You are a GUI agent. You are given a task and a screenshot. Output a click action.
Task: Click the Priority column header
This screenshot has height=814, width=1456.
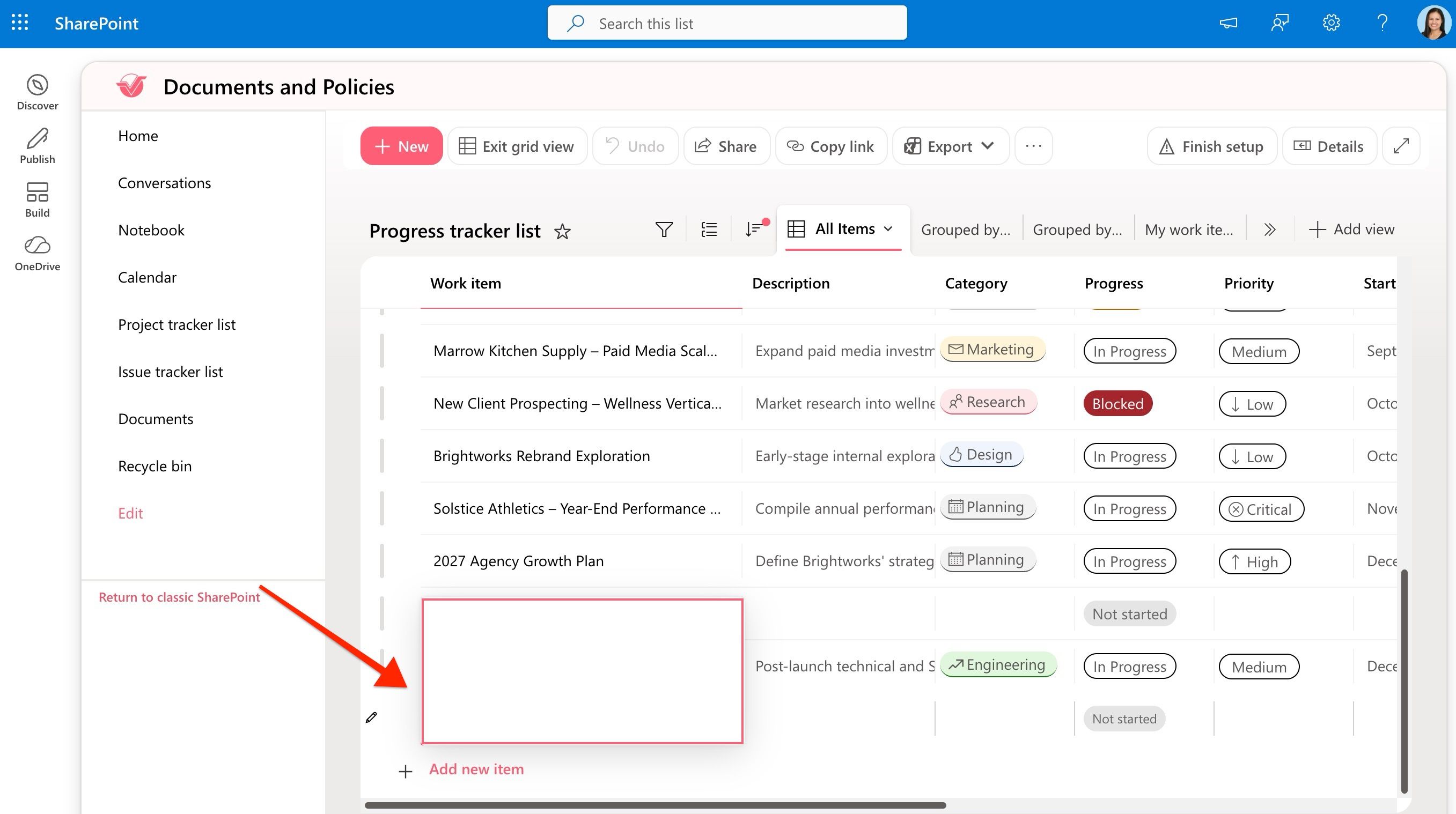(x=1248, y=283)
